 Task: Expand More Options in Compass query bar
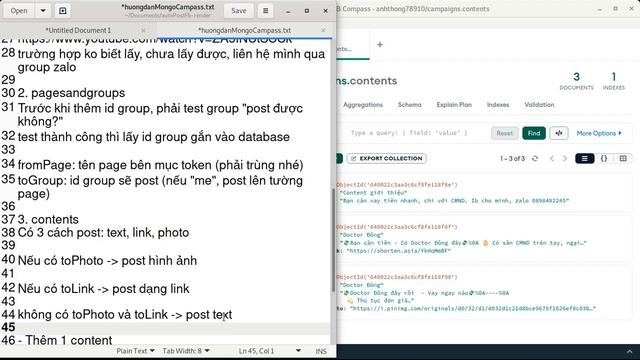coord(599,133)
